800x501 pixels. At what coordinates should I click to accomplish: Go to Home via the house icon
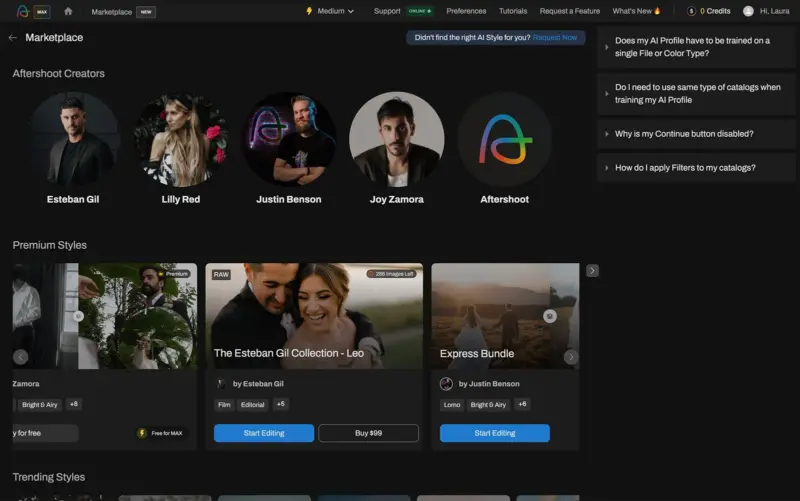(68, 11)
